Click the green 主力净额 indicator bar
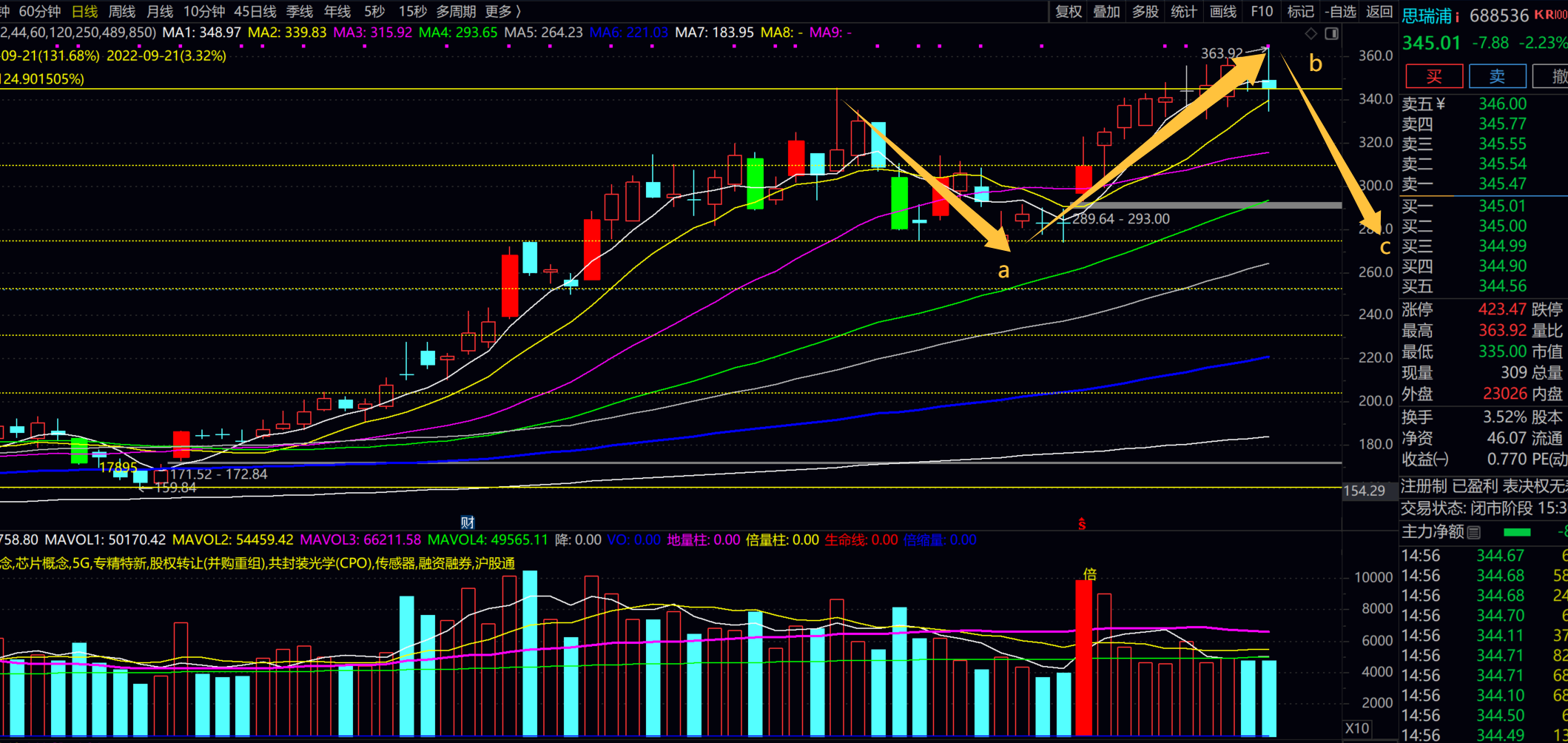 pos(1517,532)
